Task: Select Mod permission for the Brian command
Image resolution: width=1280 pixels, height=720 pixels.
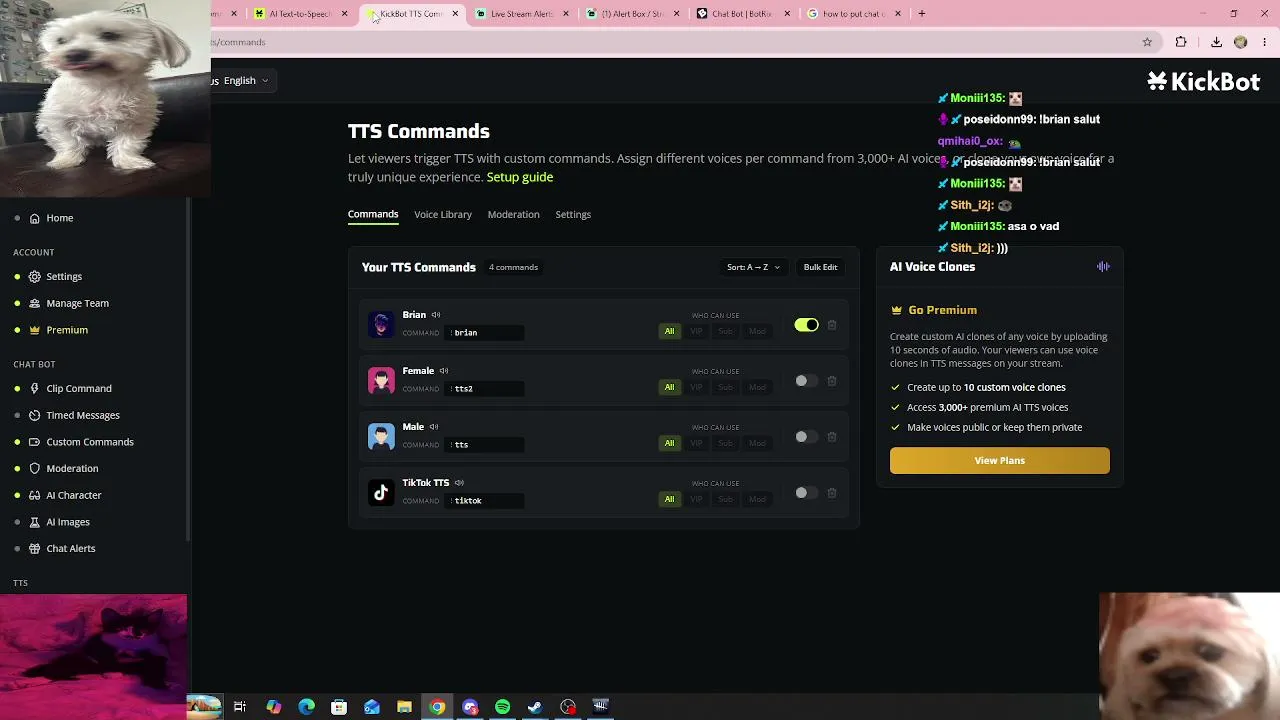Action: (757, 332)
